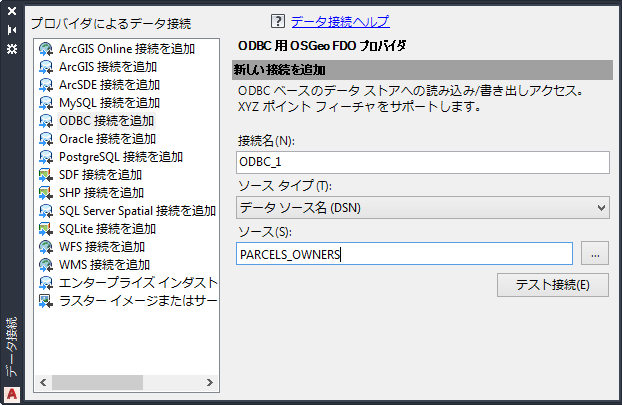Click the WFS connection provider icon
The height and width of the screenshot is (405, 622).
pos(46,247)
